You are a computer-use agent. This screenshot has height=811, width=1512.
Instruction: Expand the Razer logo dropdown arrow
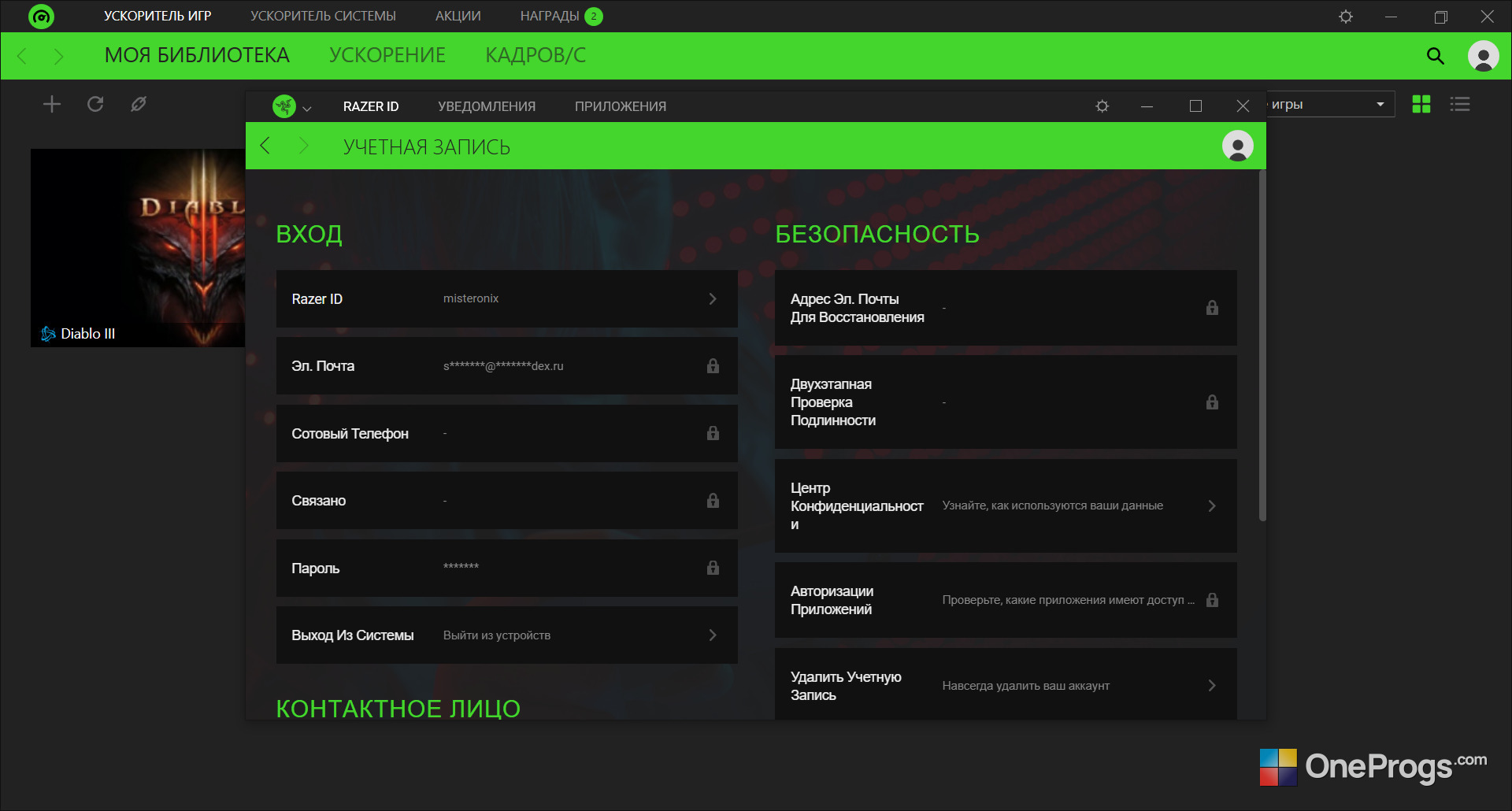(x=307, y=109)
